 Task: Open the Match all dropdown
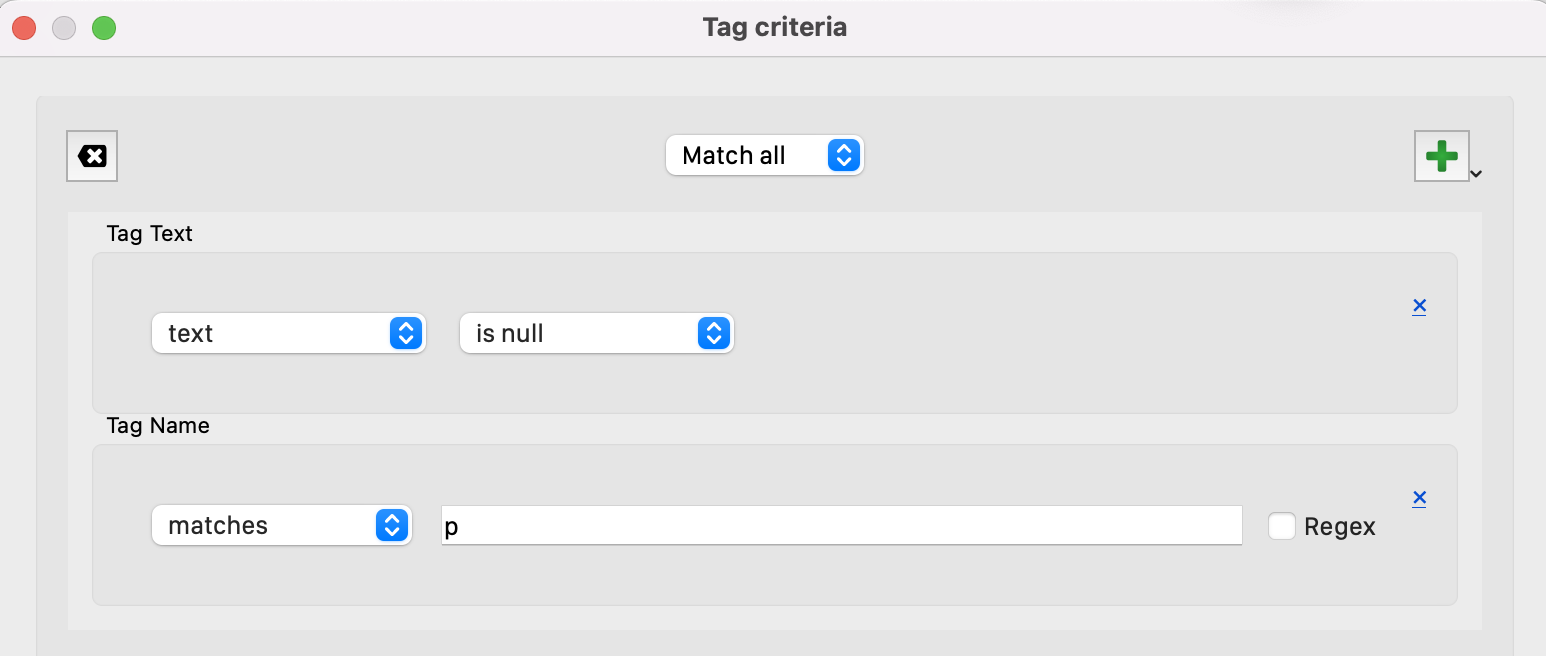click(x=764, y=156)
